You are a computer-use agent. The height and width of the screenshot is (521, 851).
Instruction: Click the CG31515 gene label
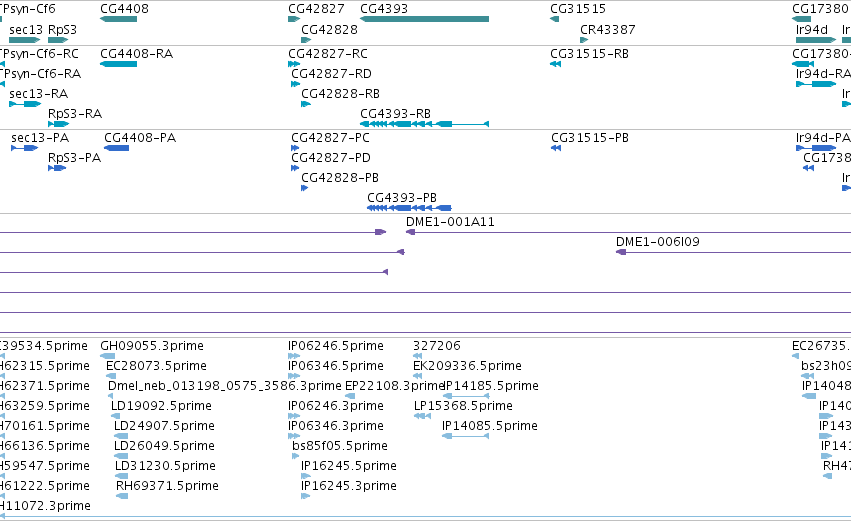(578, 9)
